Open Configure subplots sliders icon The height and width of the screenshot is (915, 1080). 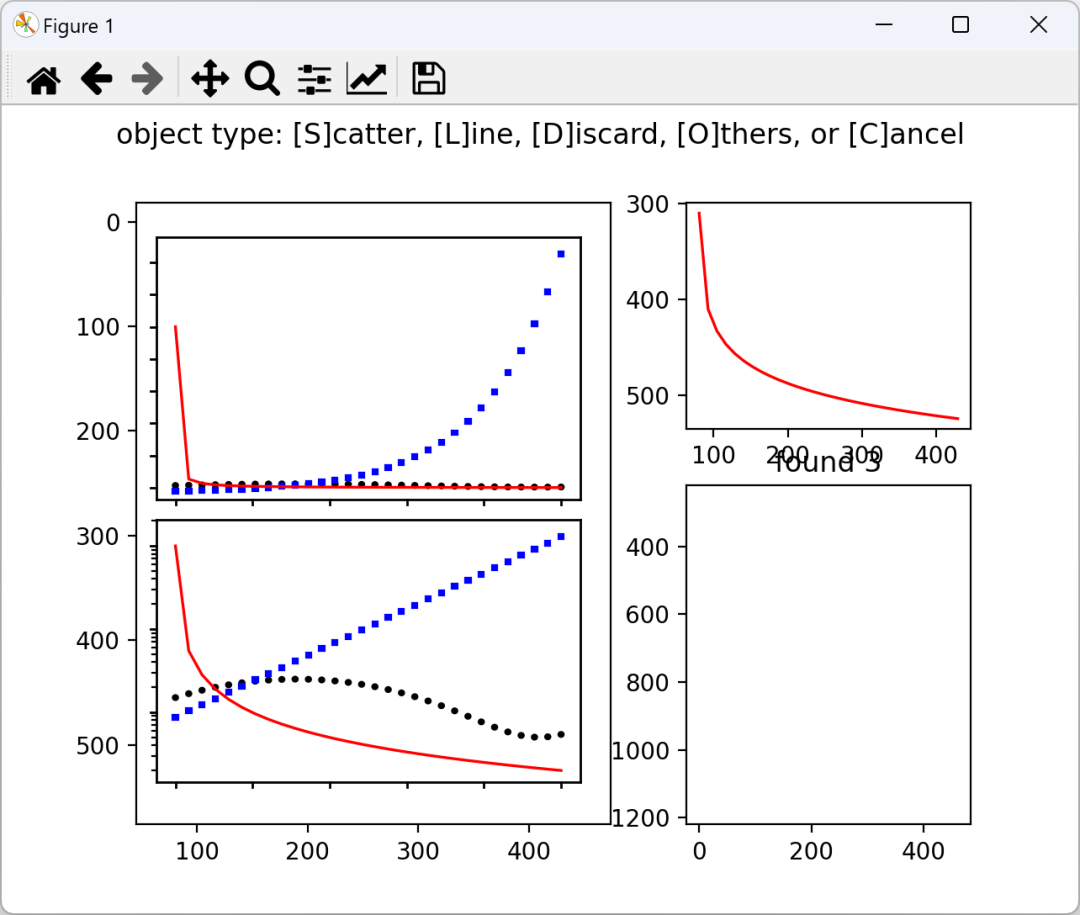[314, 79]
